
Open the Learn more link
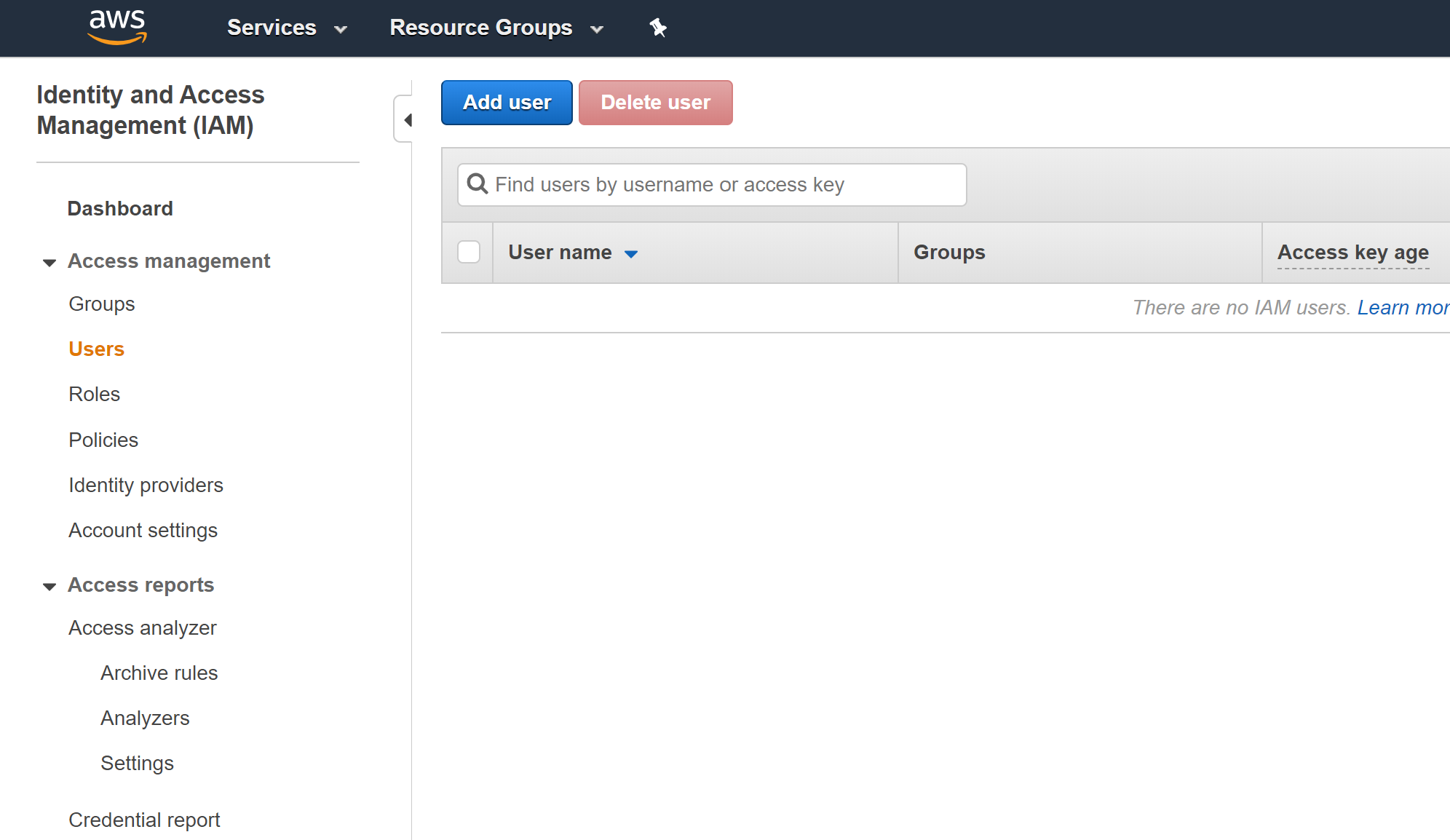point(1403,307)
